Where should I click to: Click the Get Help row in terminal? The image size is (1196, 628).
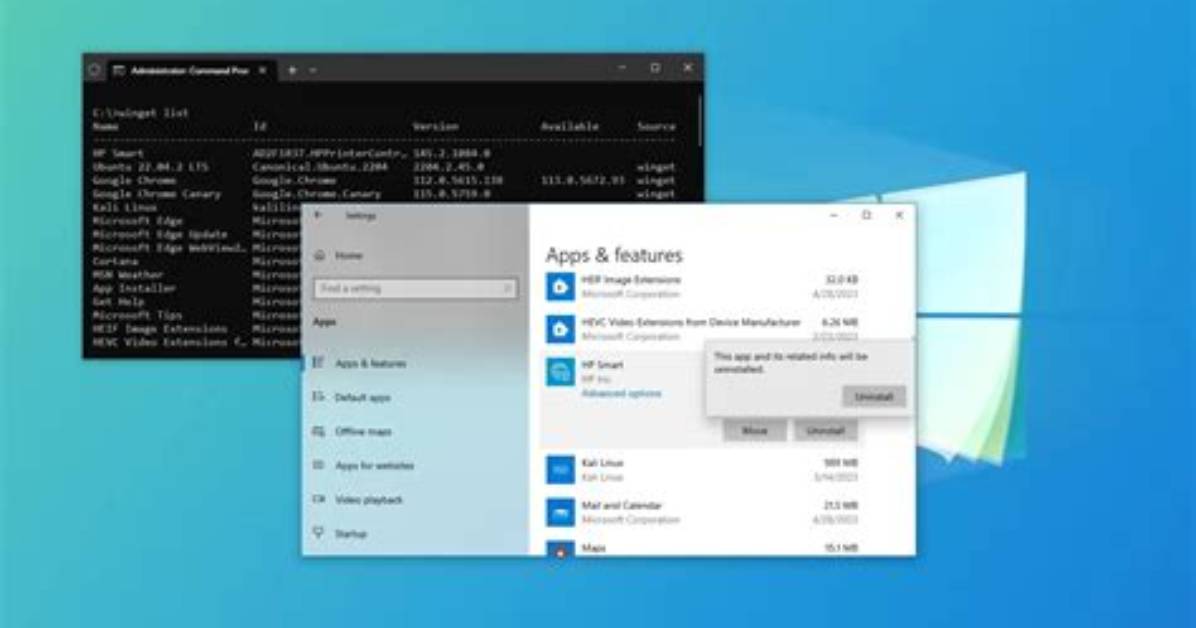click(198, 302)
